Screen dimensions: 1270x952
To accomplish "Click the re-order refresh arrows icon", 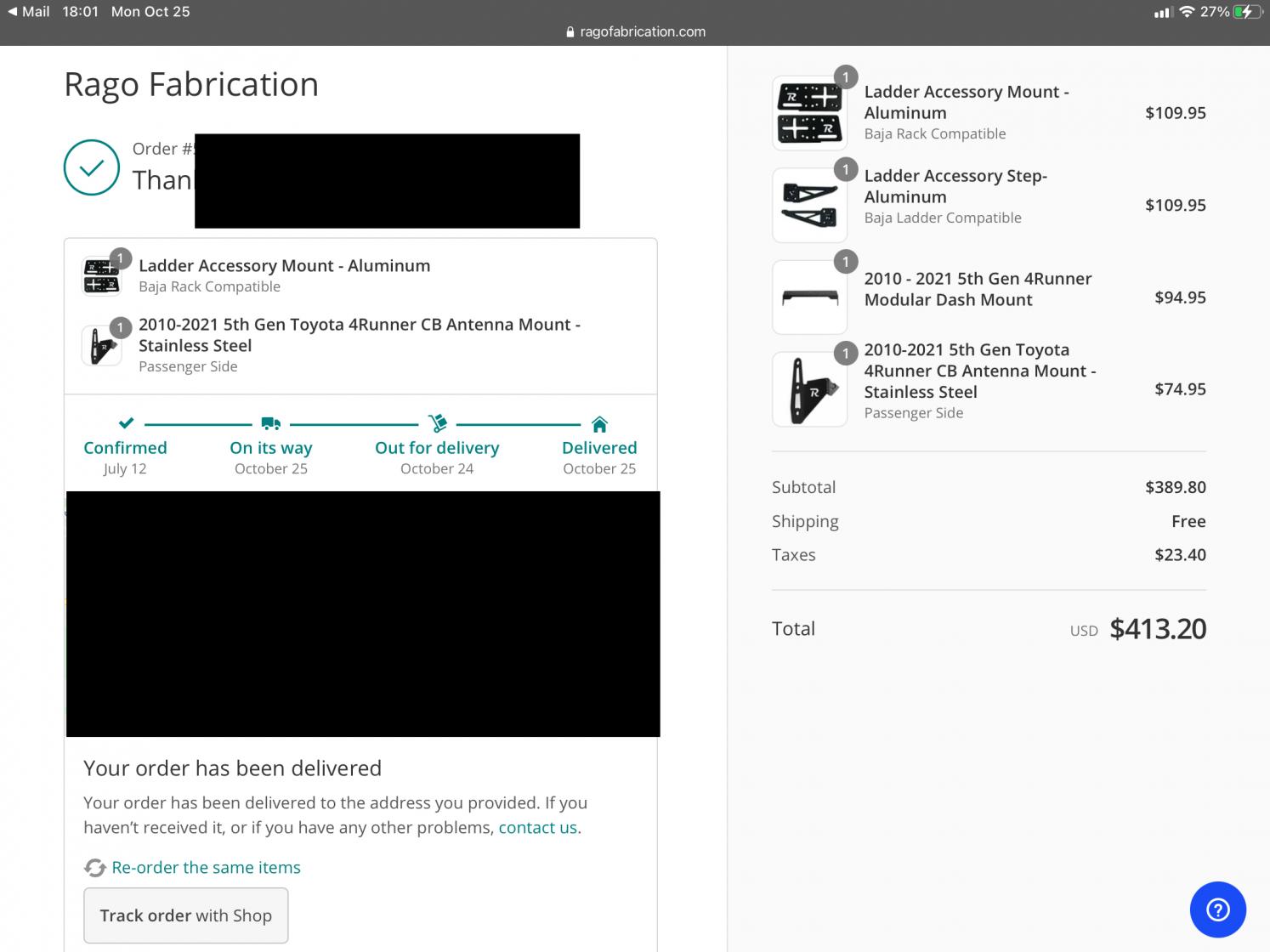I will tap(94, 868).
